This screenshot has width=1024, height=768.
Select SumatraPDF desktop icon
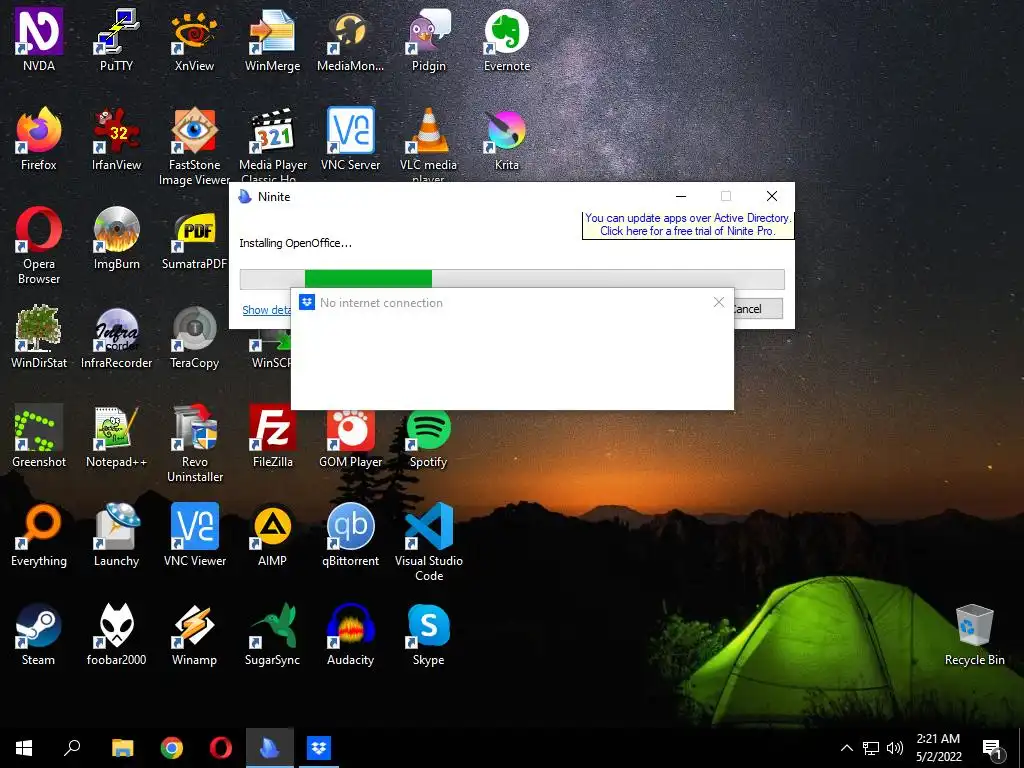pos(194,238)
